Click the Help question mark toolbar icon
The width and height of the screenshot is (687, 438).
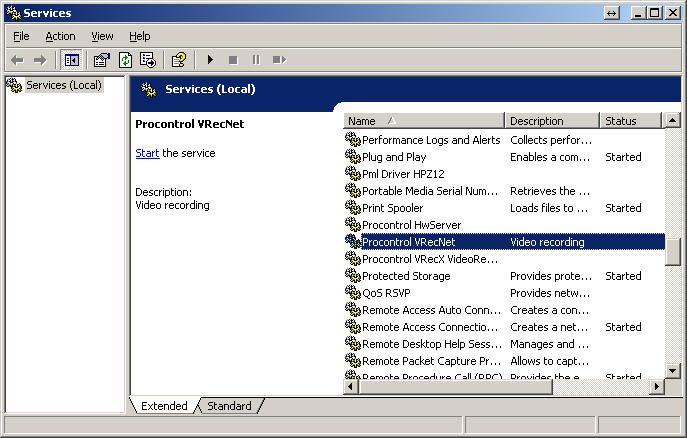click(x=179, y=60)
